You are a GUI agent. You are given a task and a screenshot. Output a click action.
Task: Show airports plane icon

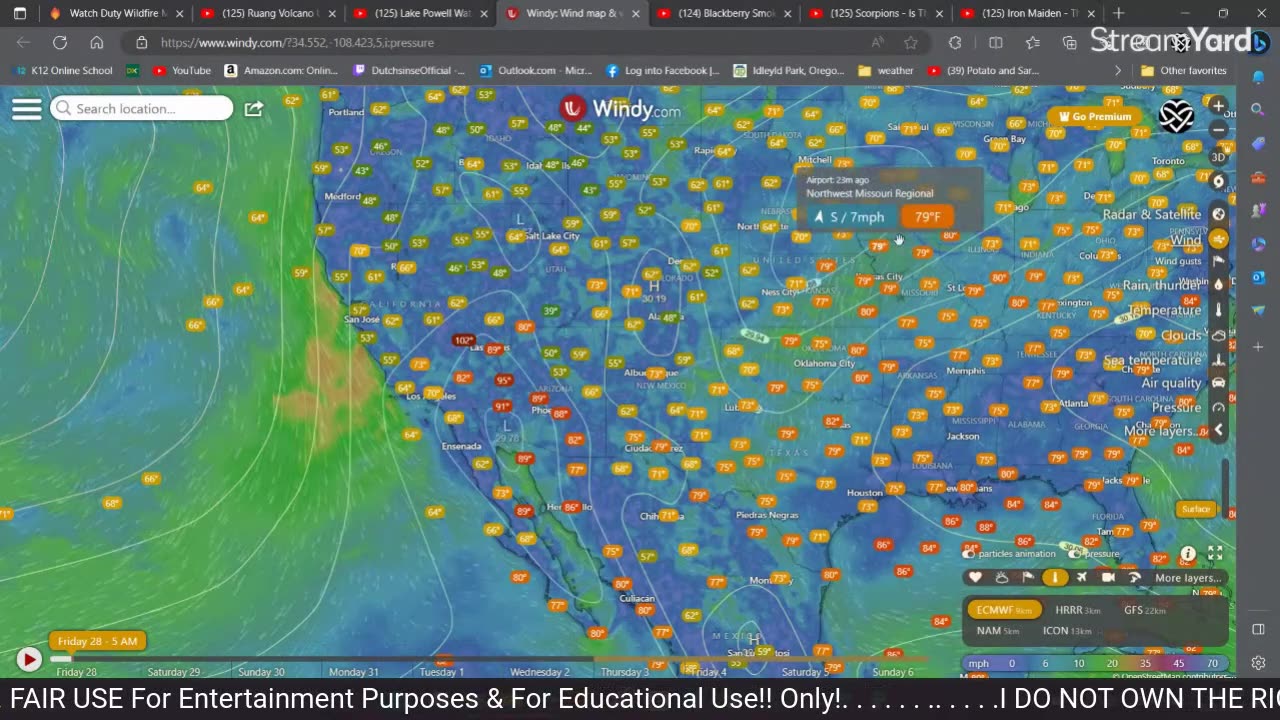(1081, 577)
